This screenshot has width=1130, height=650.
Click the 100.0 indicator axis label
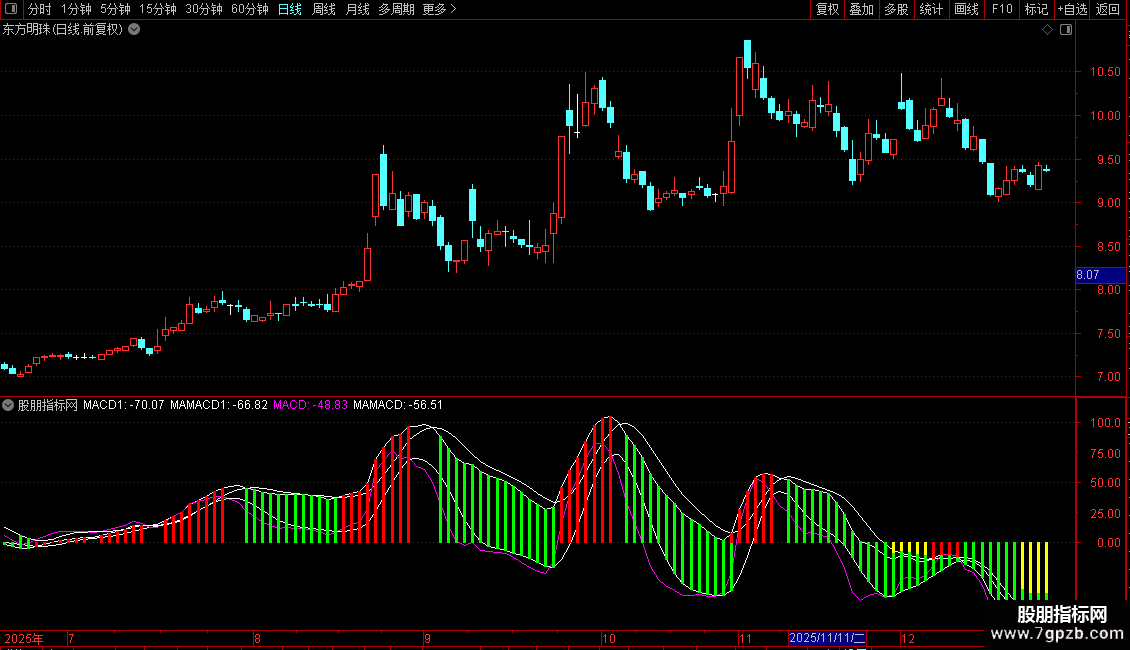[x=1105, y=423]
